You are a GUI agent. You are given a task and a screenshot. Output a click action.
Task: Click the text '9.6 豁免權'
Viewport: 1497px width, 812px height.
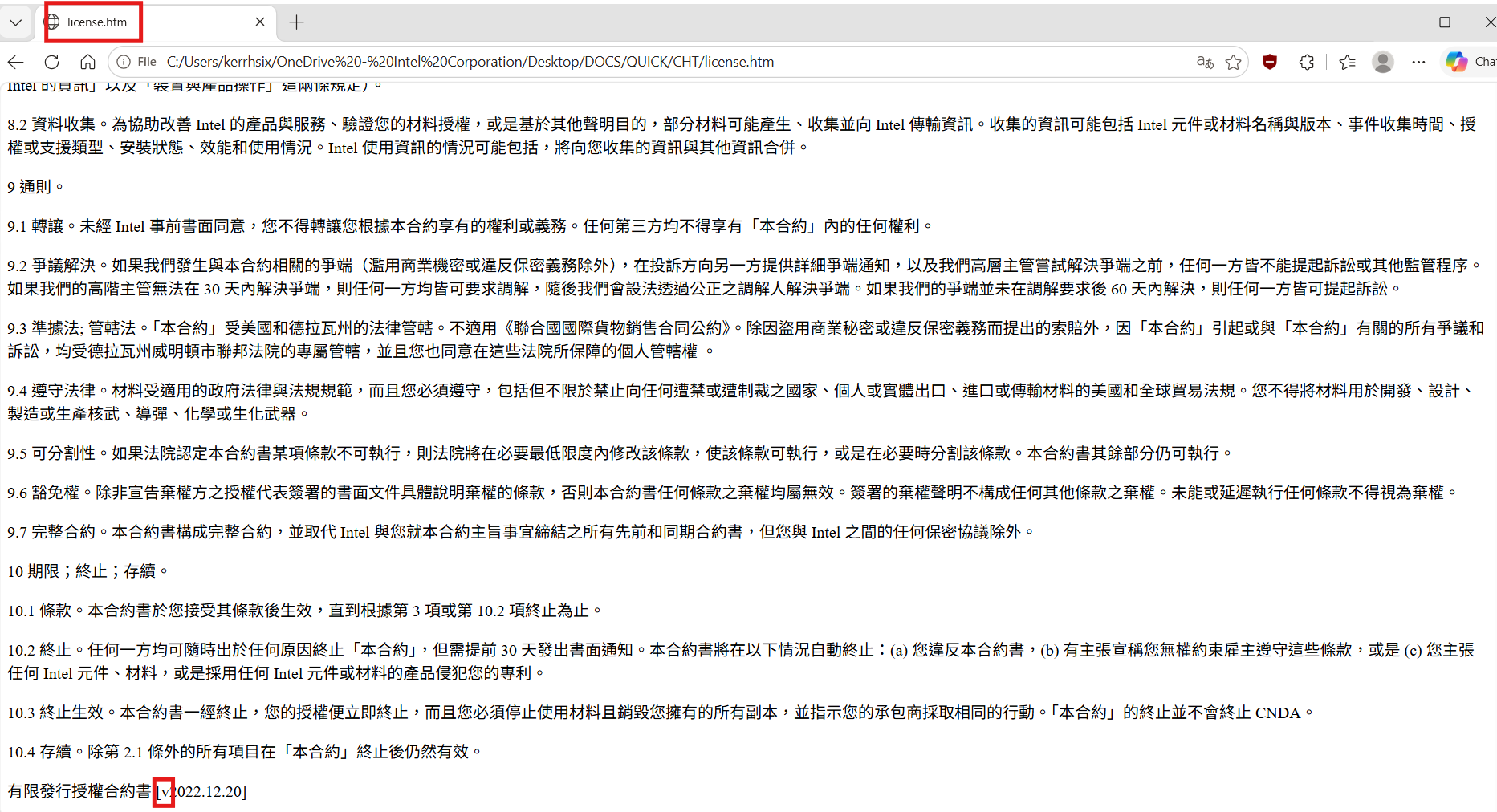(x=43, y=493)
